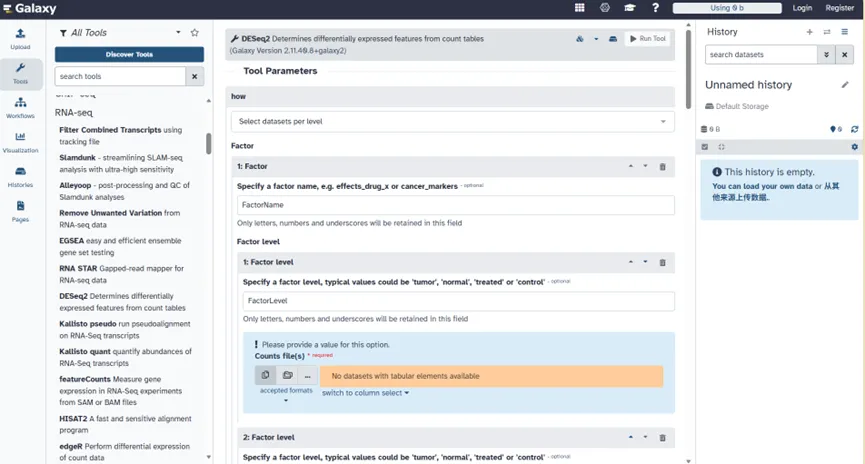
Task: Edit the Unnamed history name
Action: (845, 85)
